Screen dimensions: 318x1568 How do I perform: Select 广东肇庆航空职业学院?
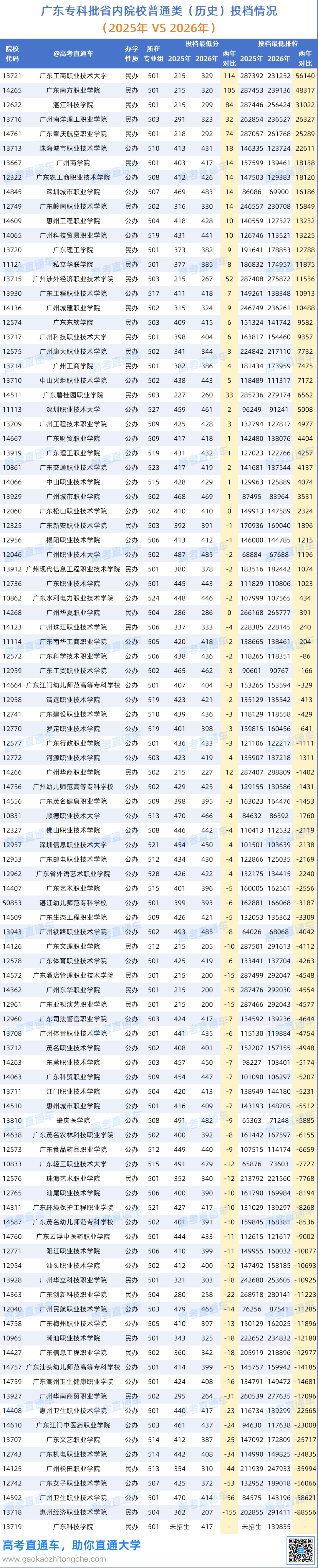(73, 134)
